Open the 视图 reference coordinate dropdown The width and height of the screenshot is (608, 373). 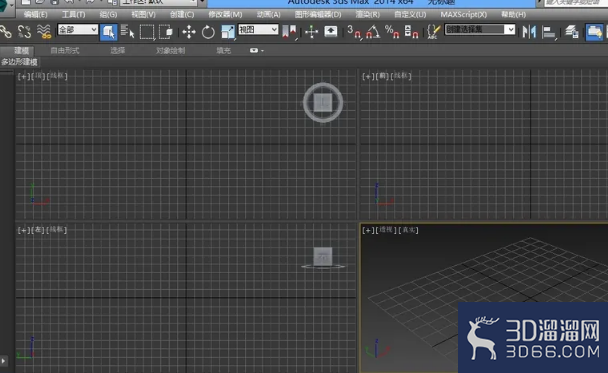(x=258, y=29)
